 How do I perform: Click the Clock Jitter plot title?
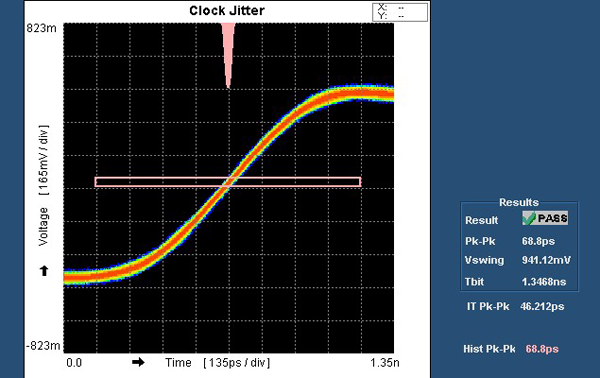[227, 10]
